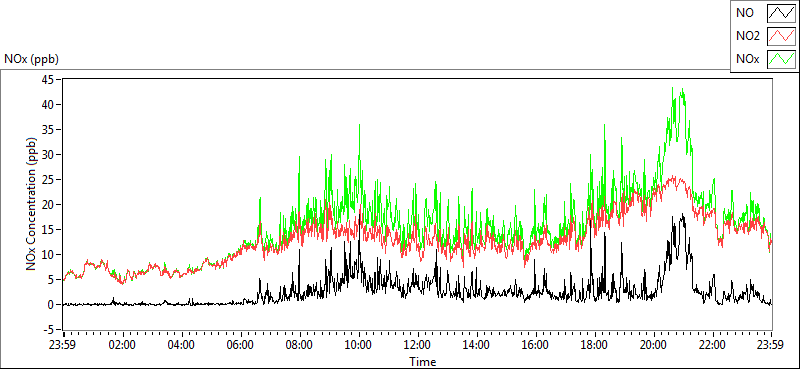The width and height of the screenshot is (800, 369).
Task: Click the 45 y-axis maximum value
Action: tap(49, 79)
